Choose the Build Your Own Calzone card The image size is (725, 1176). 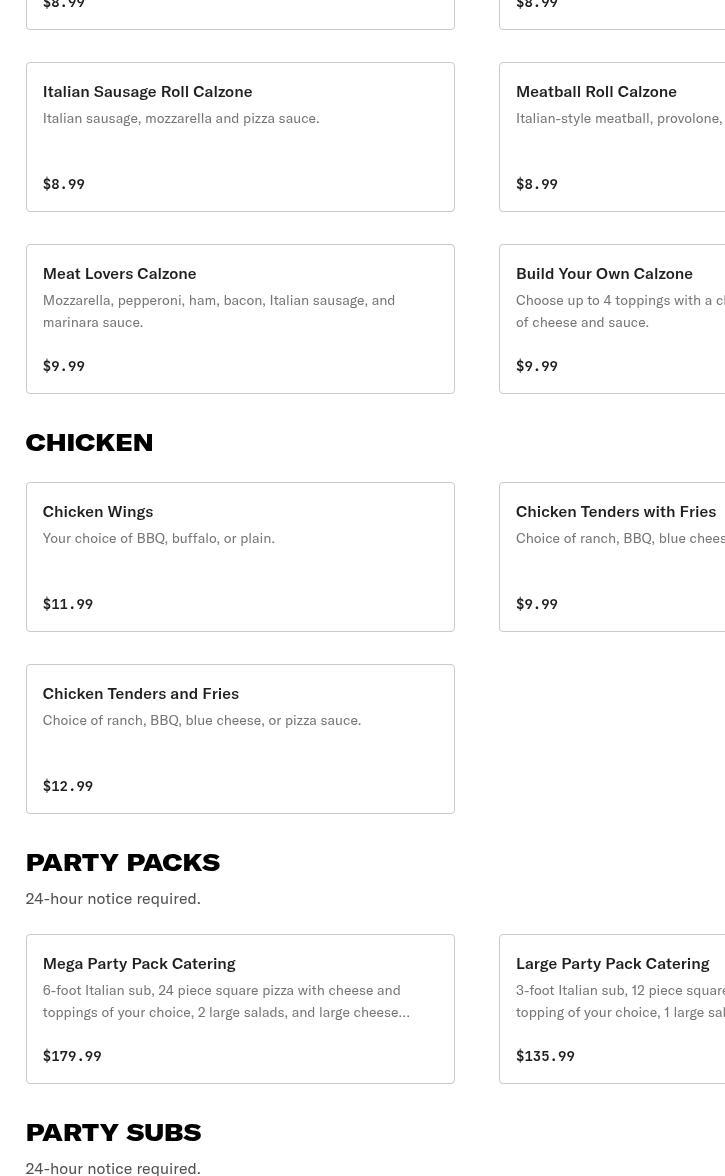click(612, 319)
